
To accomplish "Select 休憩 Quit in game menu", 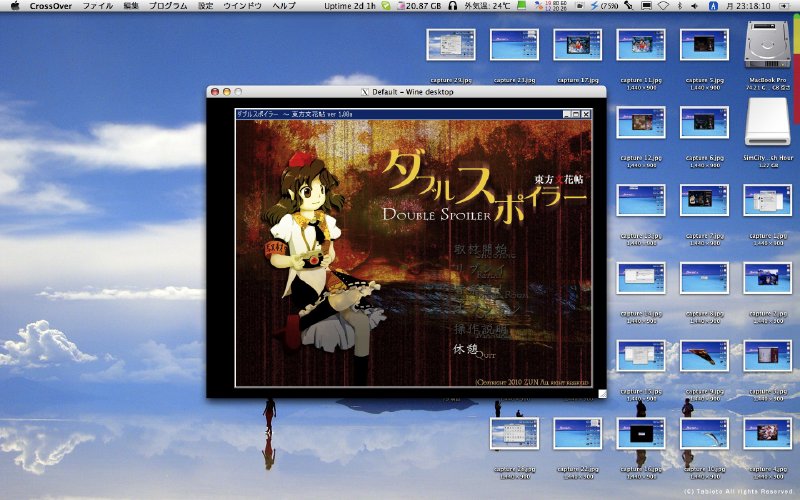I will click(473, 351).
